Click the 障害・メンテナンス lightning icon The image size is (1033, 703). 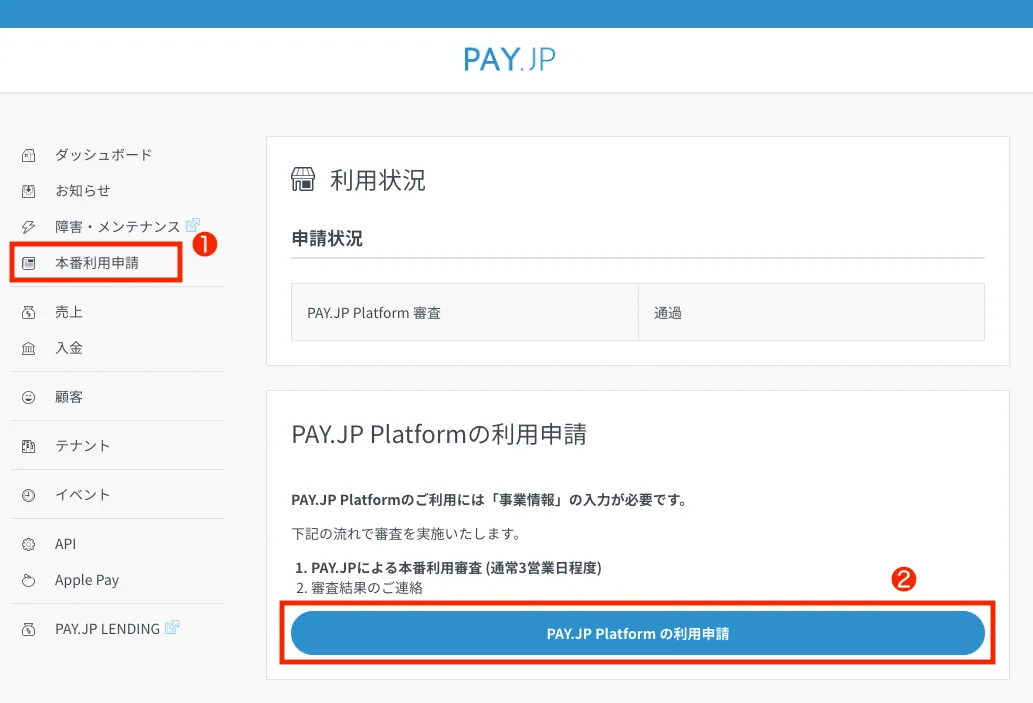click(28, 227)
